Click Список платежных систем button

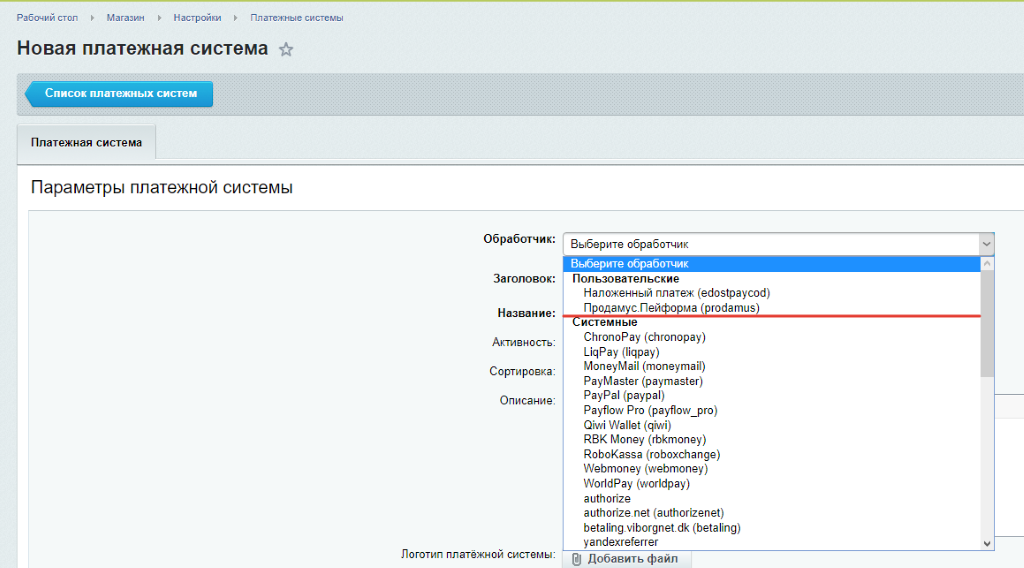click(120, 93)
